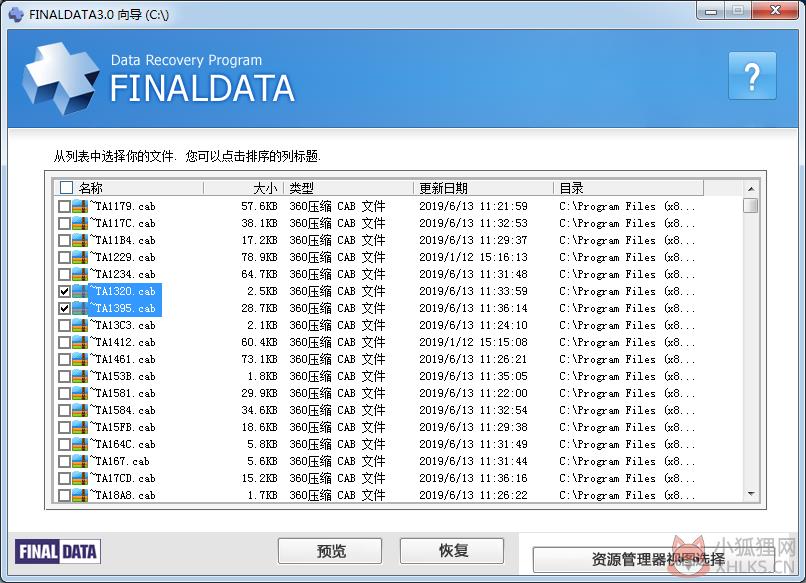
Task: Select the file name ~TA1234.cab
Action: tap(122, 274)
